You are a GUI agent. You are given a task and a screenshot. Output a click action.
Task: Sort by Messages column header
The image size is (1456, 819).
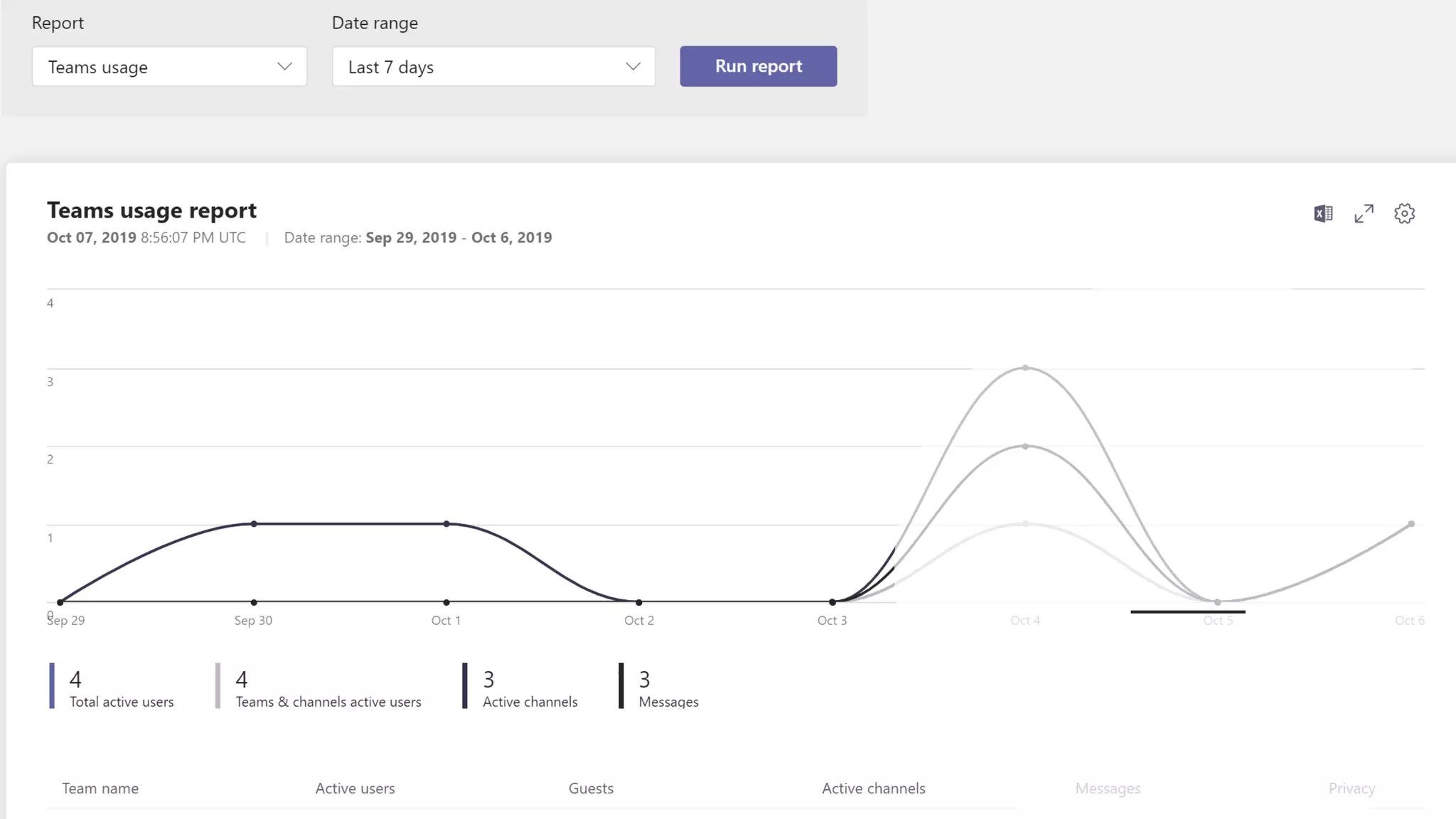[x=1108, y=788]
